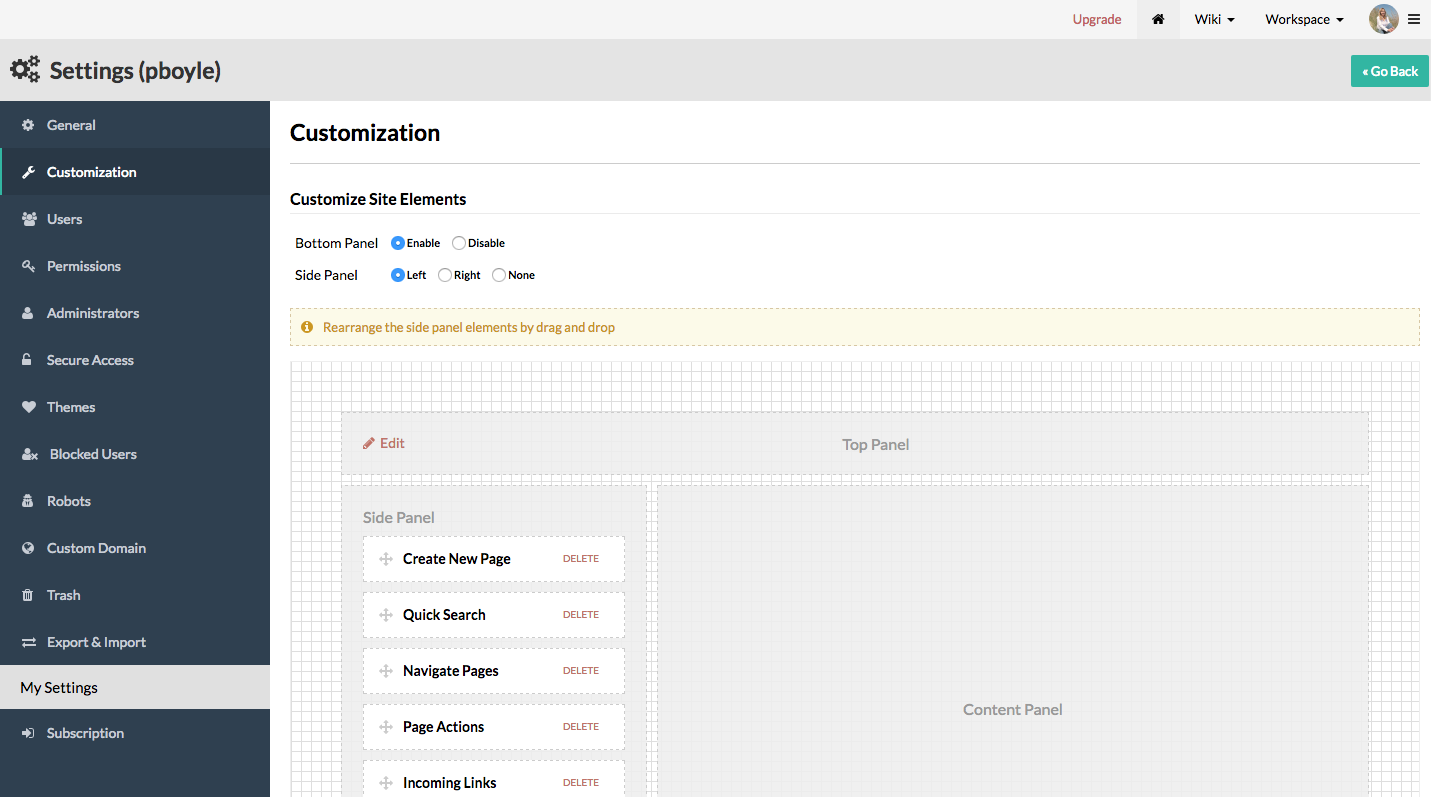Delete the Incoming Links element
This screenshot has height=797, width=1431.
pos(581,783)
